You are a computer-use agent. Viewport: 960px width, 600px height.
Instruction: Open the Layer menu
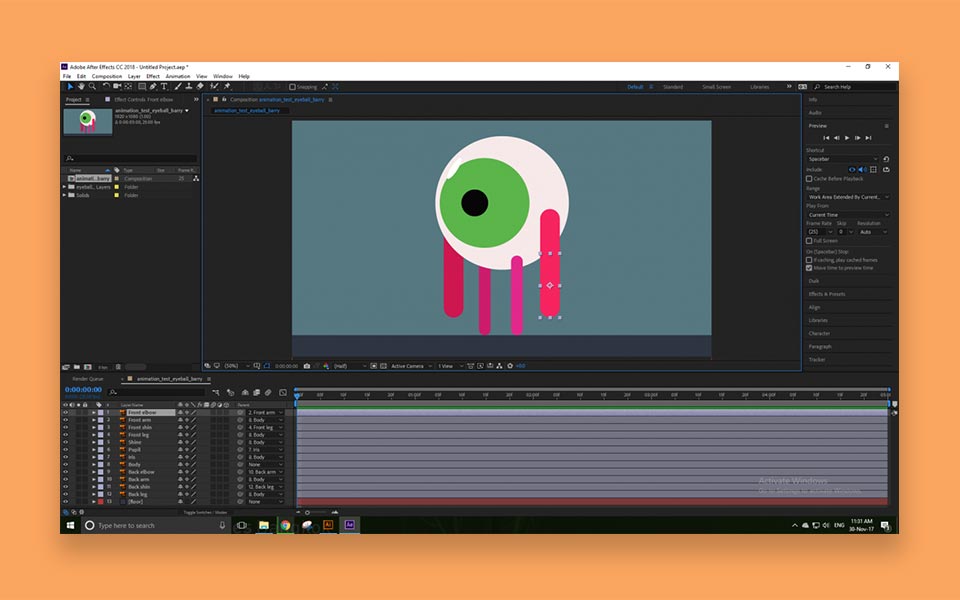(134, 77)
